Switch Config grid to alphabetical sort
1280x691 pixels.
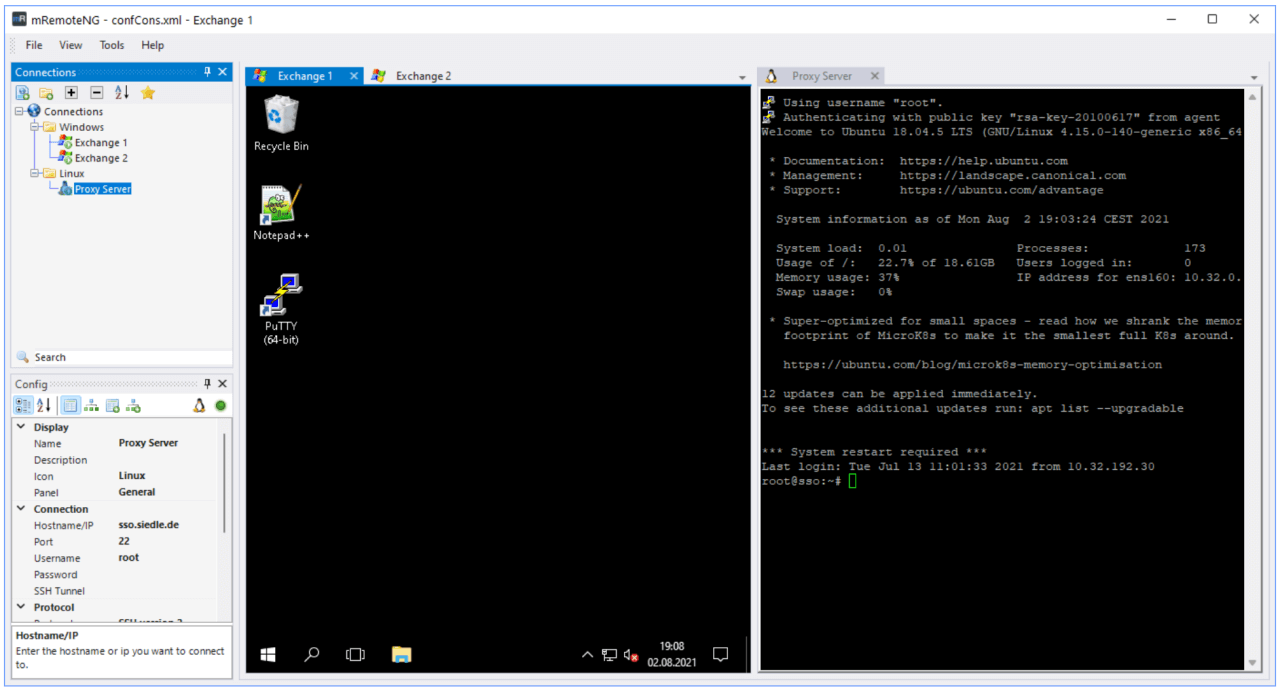pos(44,405)
